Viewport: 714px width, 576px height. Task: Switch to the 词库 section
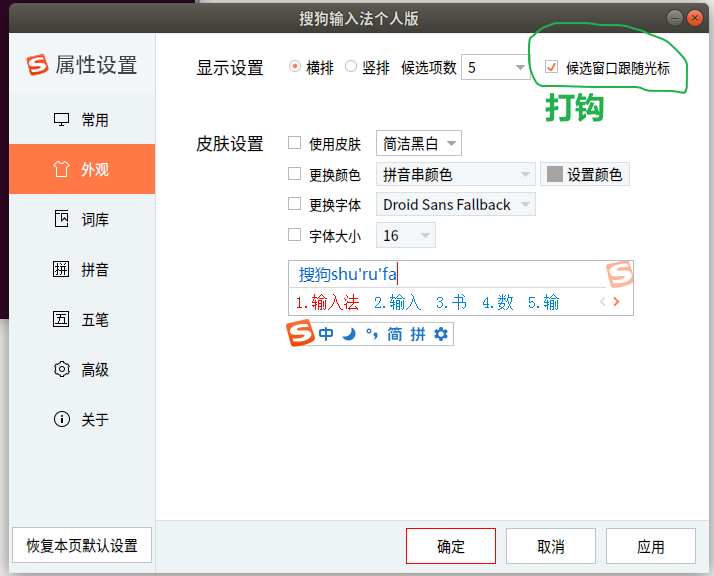tap(82, 219)
